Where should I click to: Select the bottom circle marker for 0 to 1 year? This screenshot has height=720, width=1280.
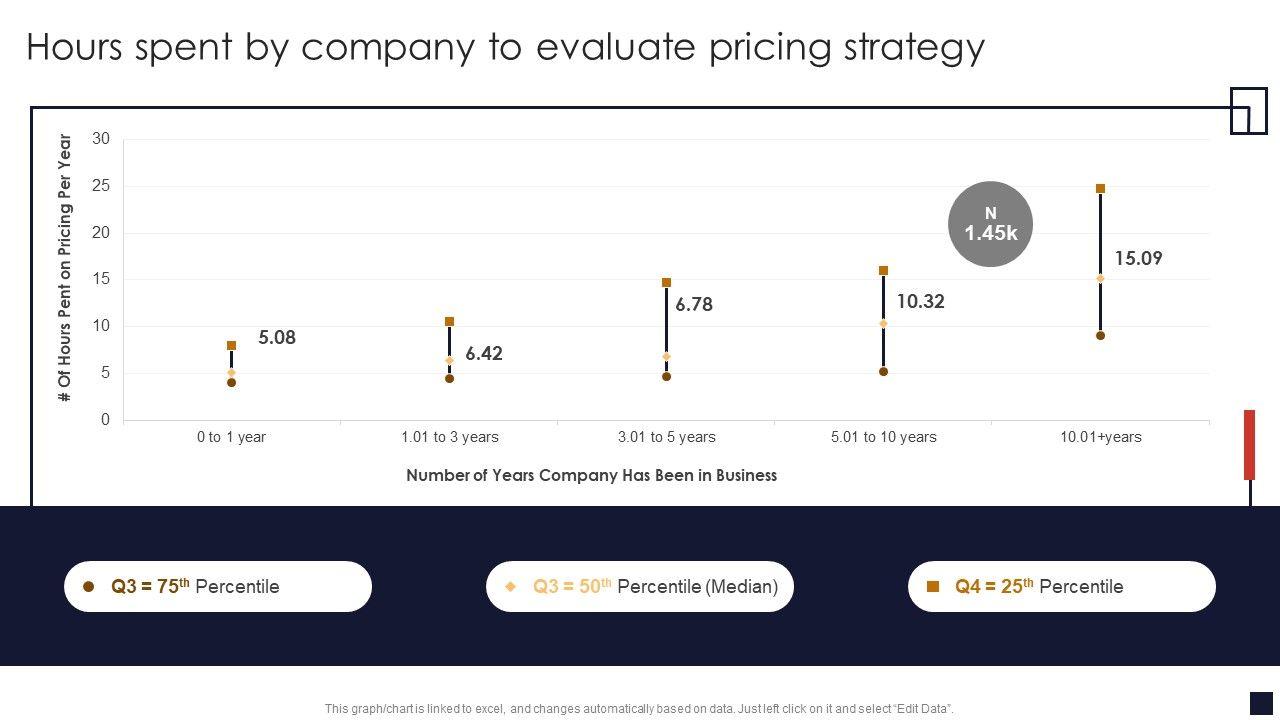pos(231,383)
